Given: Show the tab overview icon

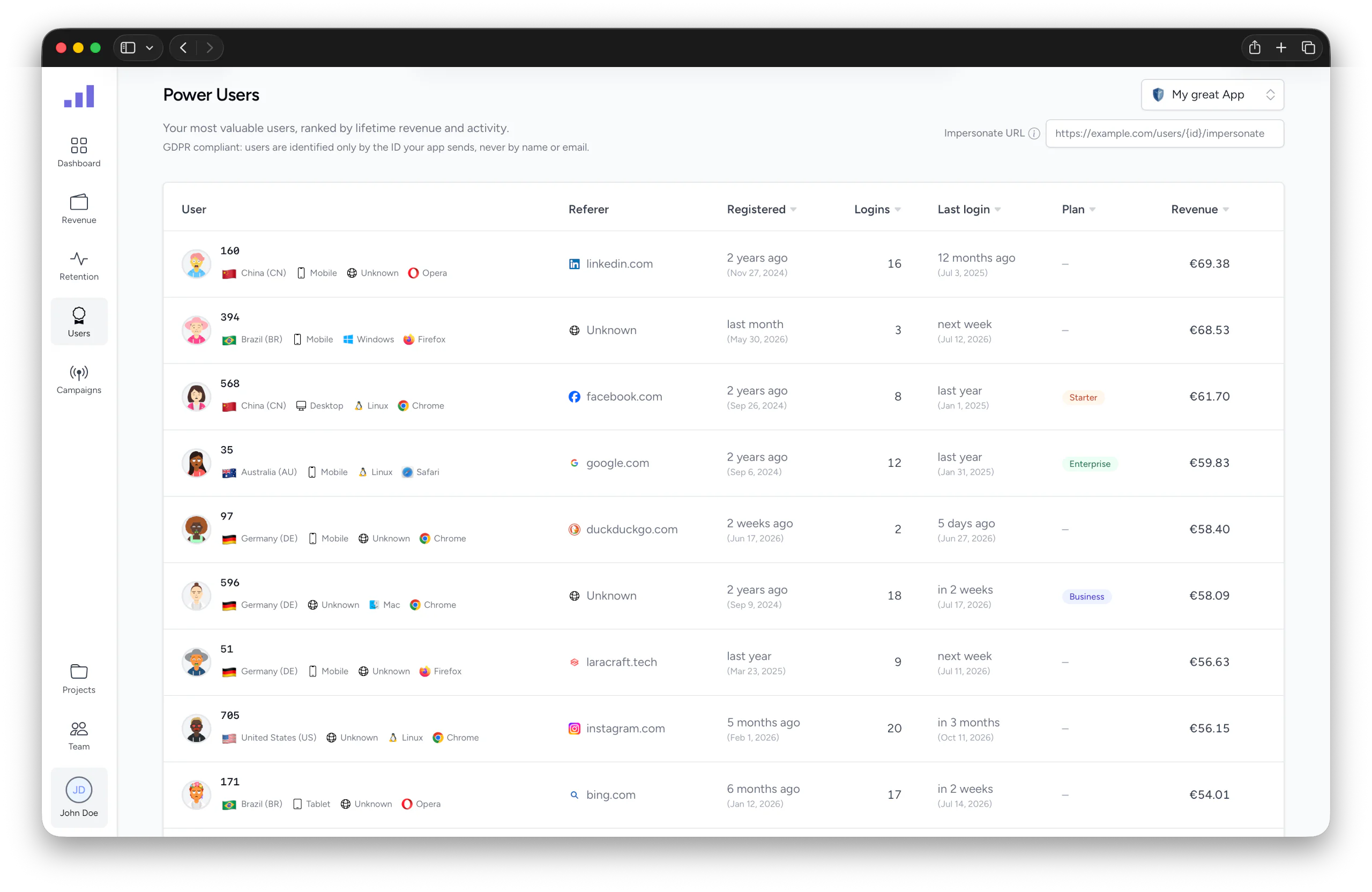Looking at the screenshot, I should pyautogui.click(x=1308, y=48).
